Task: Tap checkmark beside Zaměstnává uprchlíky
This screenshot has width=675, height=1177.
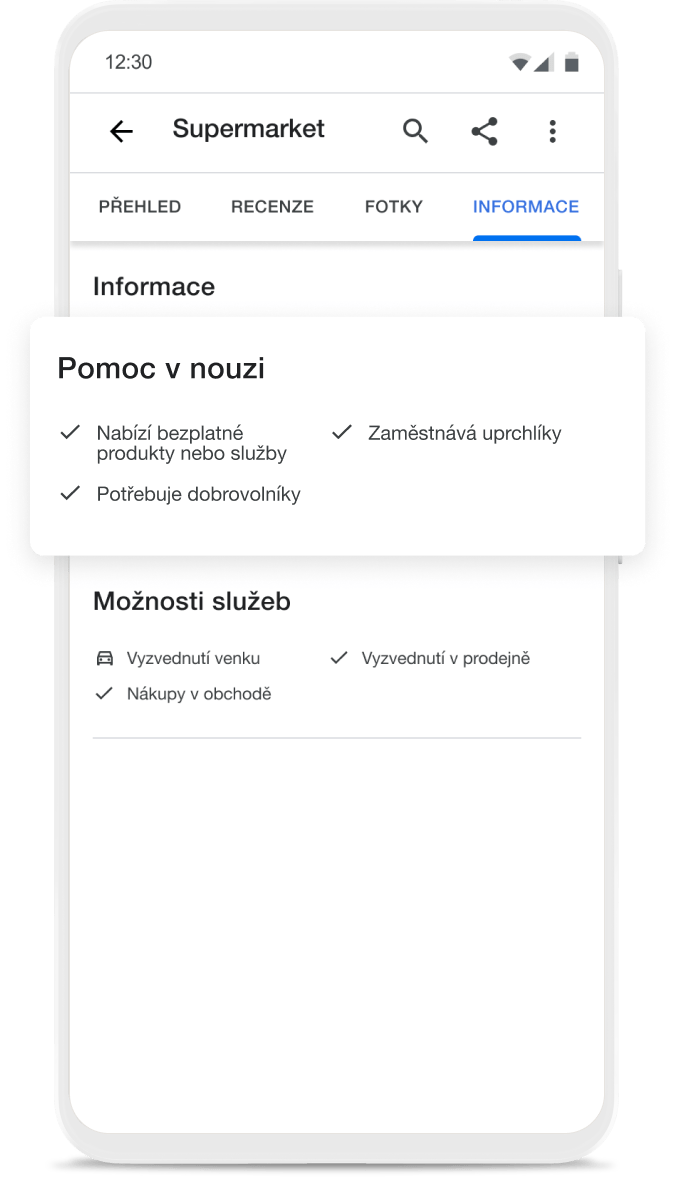Action: (x=342, y=432)
